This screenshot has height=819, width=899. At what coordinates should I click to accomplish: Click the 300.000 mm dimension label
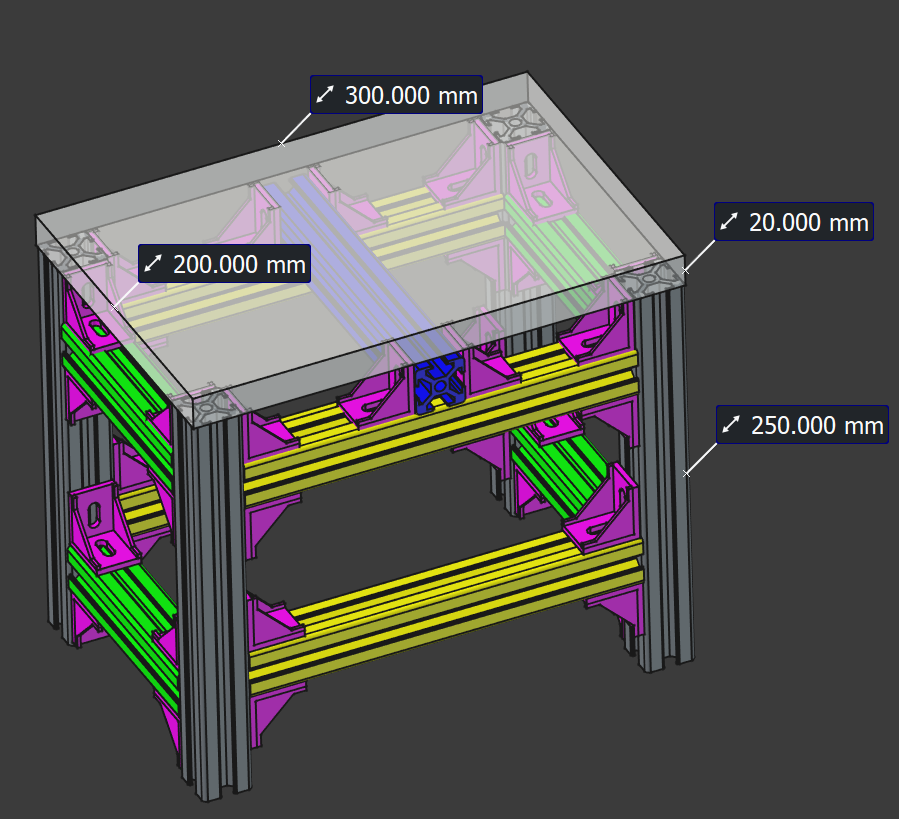pyautogui.click(x=396, y=95)
